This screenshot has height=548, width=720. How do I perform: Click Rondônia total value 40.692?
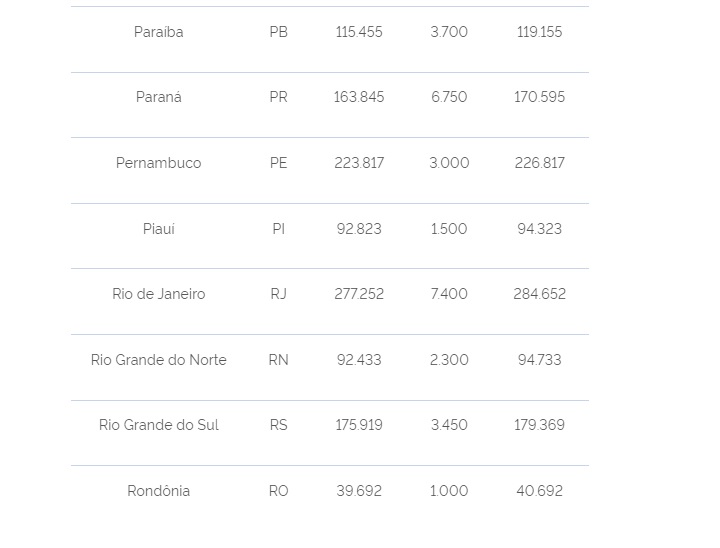click(539, 491)
